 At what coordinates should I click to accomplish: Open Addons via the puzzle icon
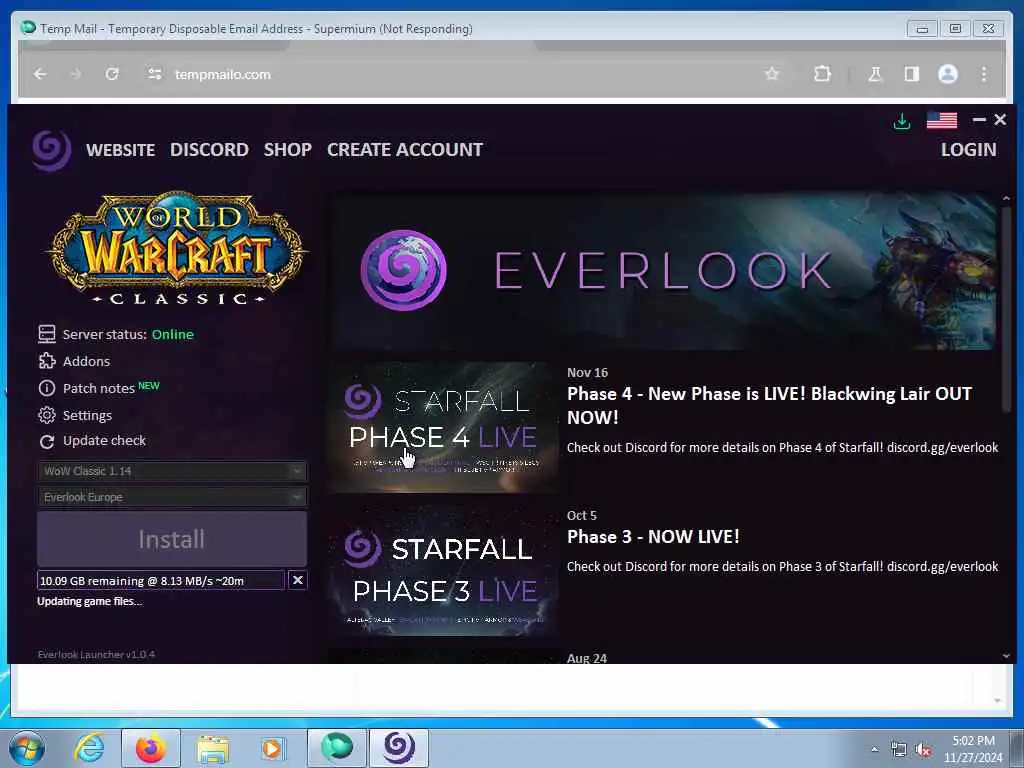pos(47,361)
